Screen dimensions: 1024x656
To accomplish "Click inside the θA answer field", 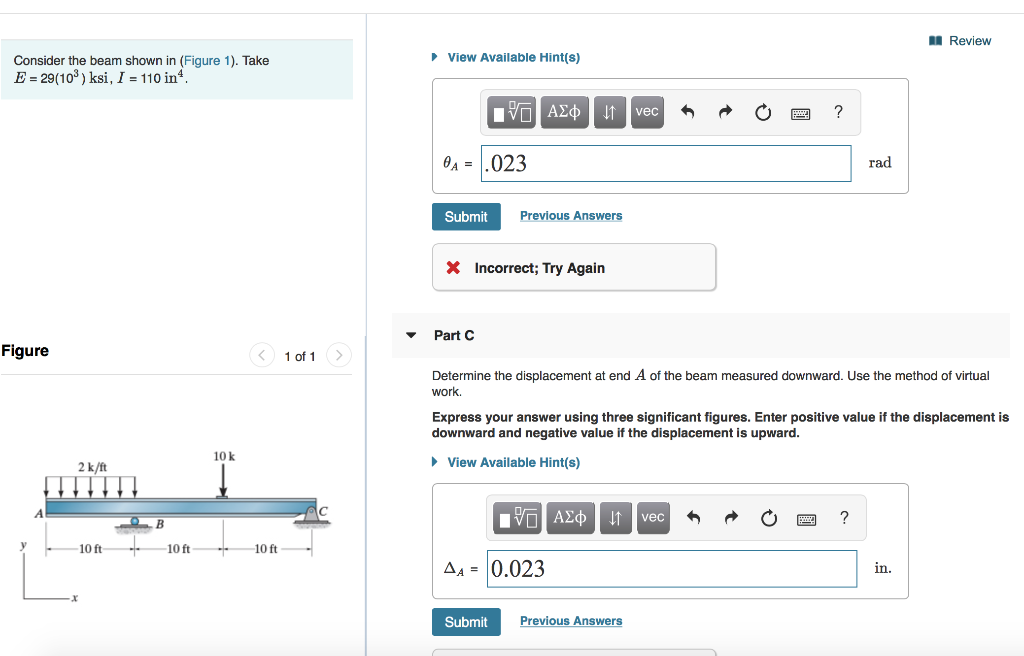I will click(x=666, y=163).
